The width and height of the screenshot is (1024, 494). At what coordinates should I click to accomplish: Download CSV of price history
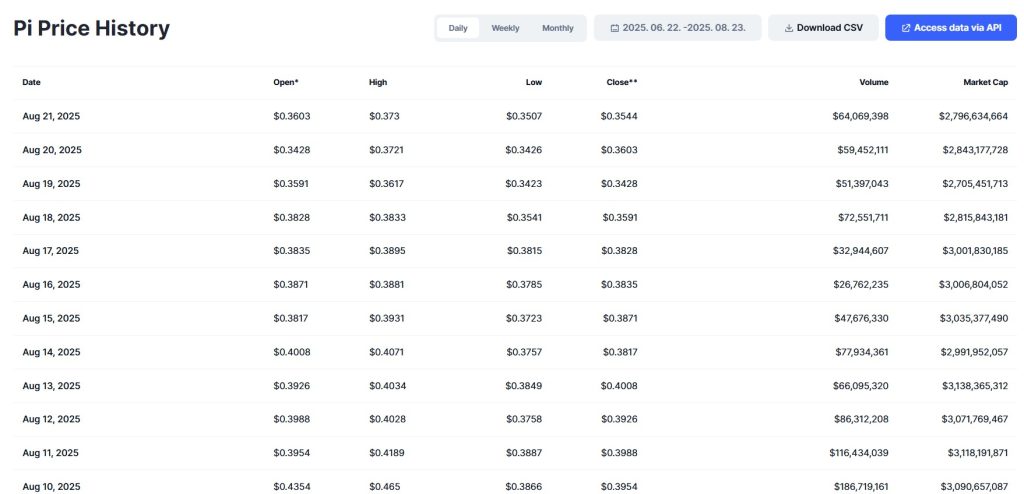tap(823, 28)
